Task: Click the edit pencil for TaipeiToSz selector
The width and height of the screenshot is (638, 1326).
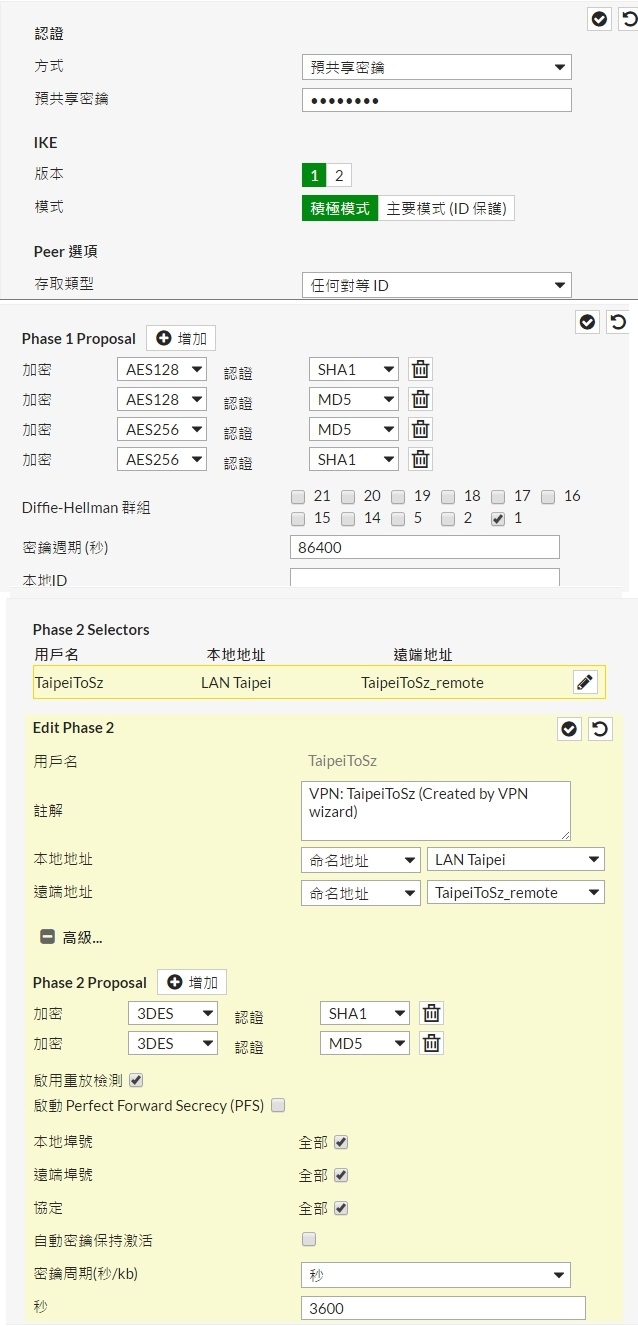Action: tap(585, 683)
